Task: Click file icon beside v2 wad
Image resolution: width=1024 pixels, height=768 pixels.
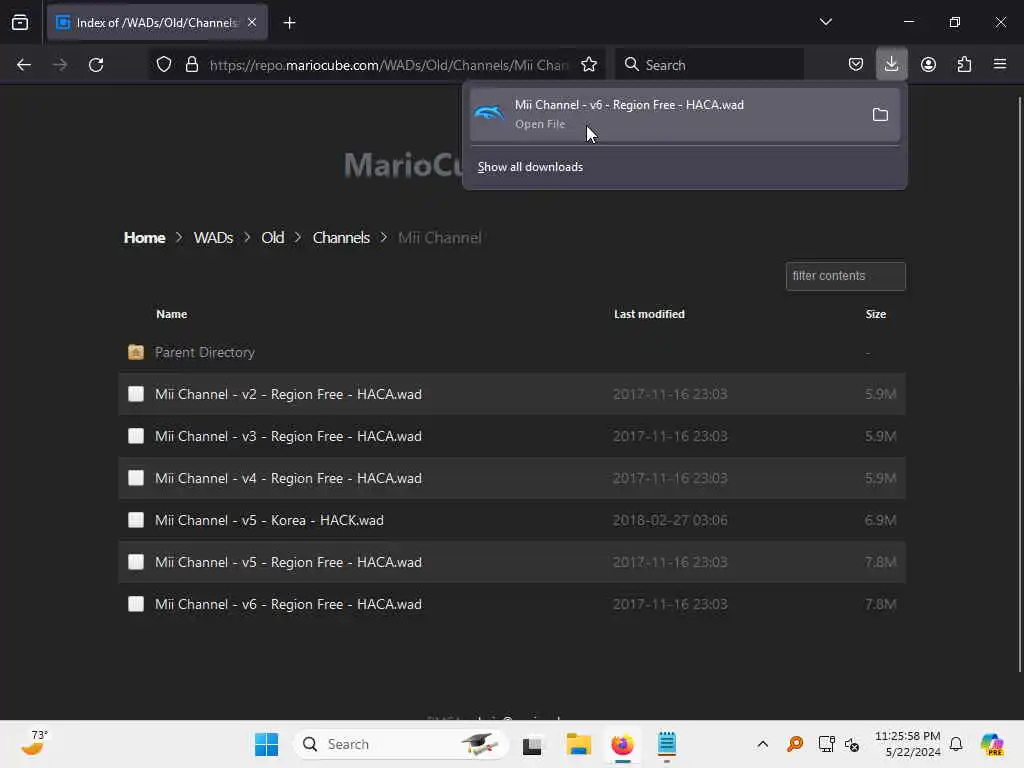Action: tap(136, 394)
